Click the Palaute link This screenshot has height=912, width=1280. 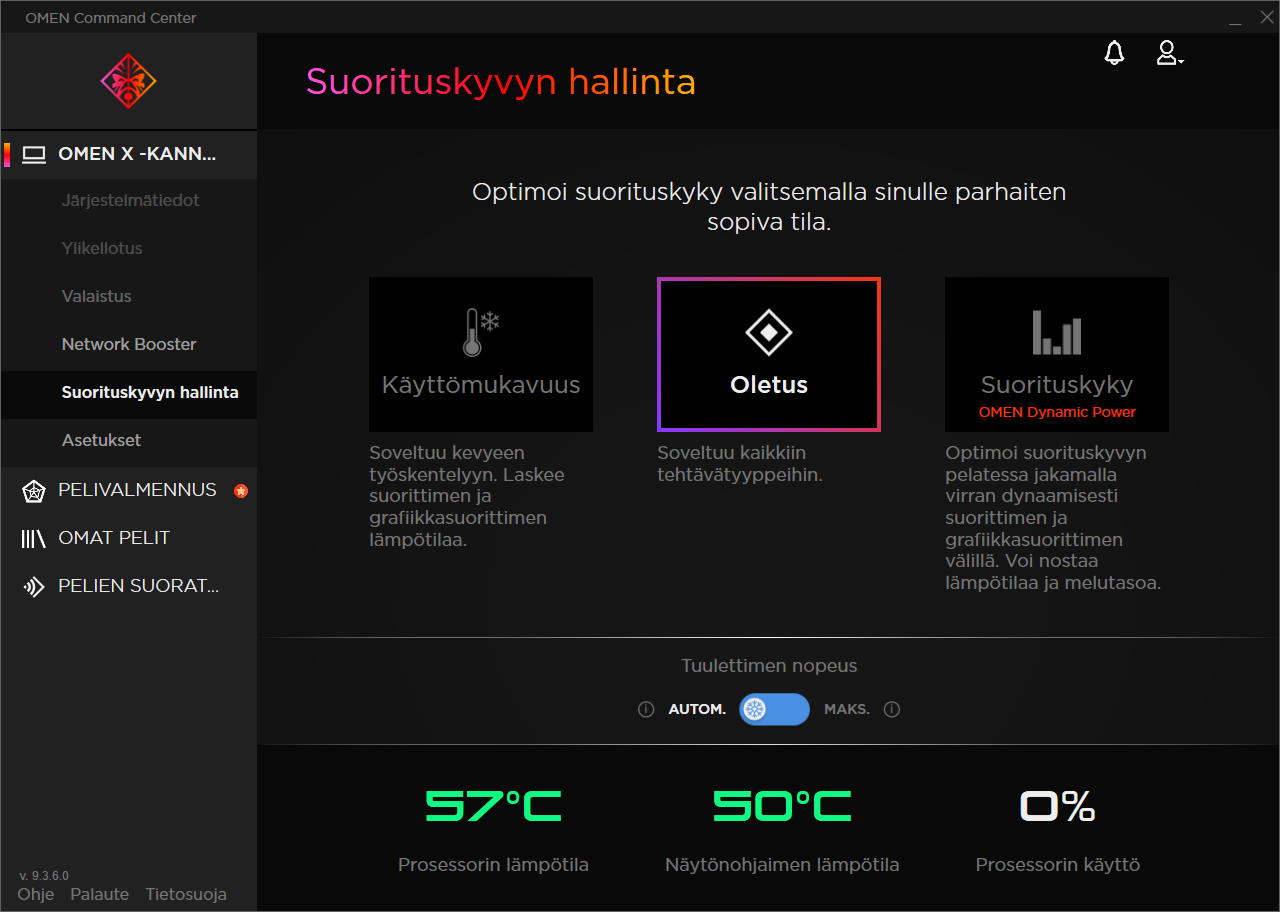click(99, 894)
